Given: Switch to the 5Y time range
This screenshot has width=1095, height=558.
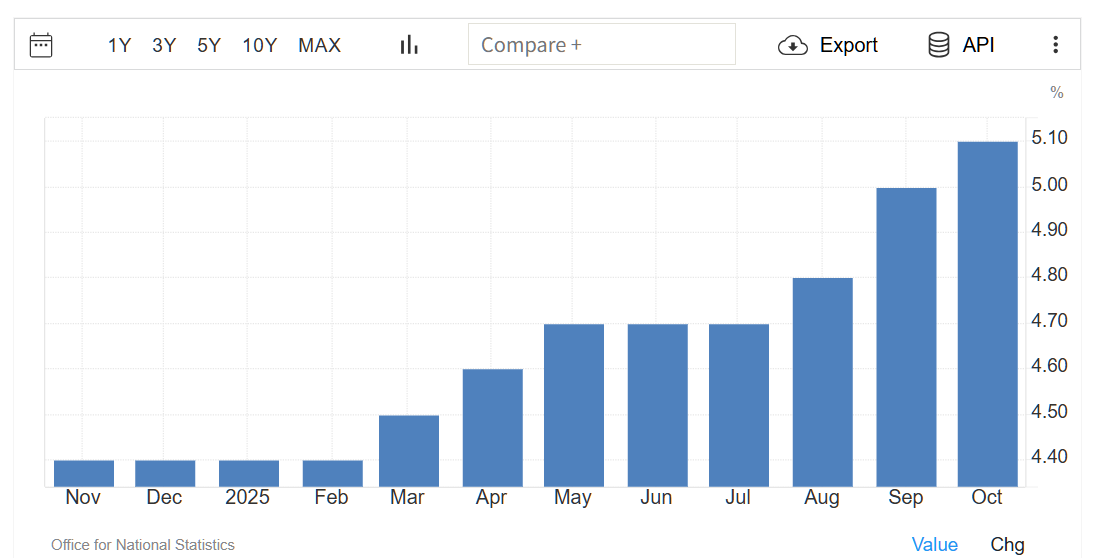Looking at the screenshot, I should [x=209, y=45].
